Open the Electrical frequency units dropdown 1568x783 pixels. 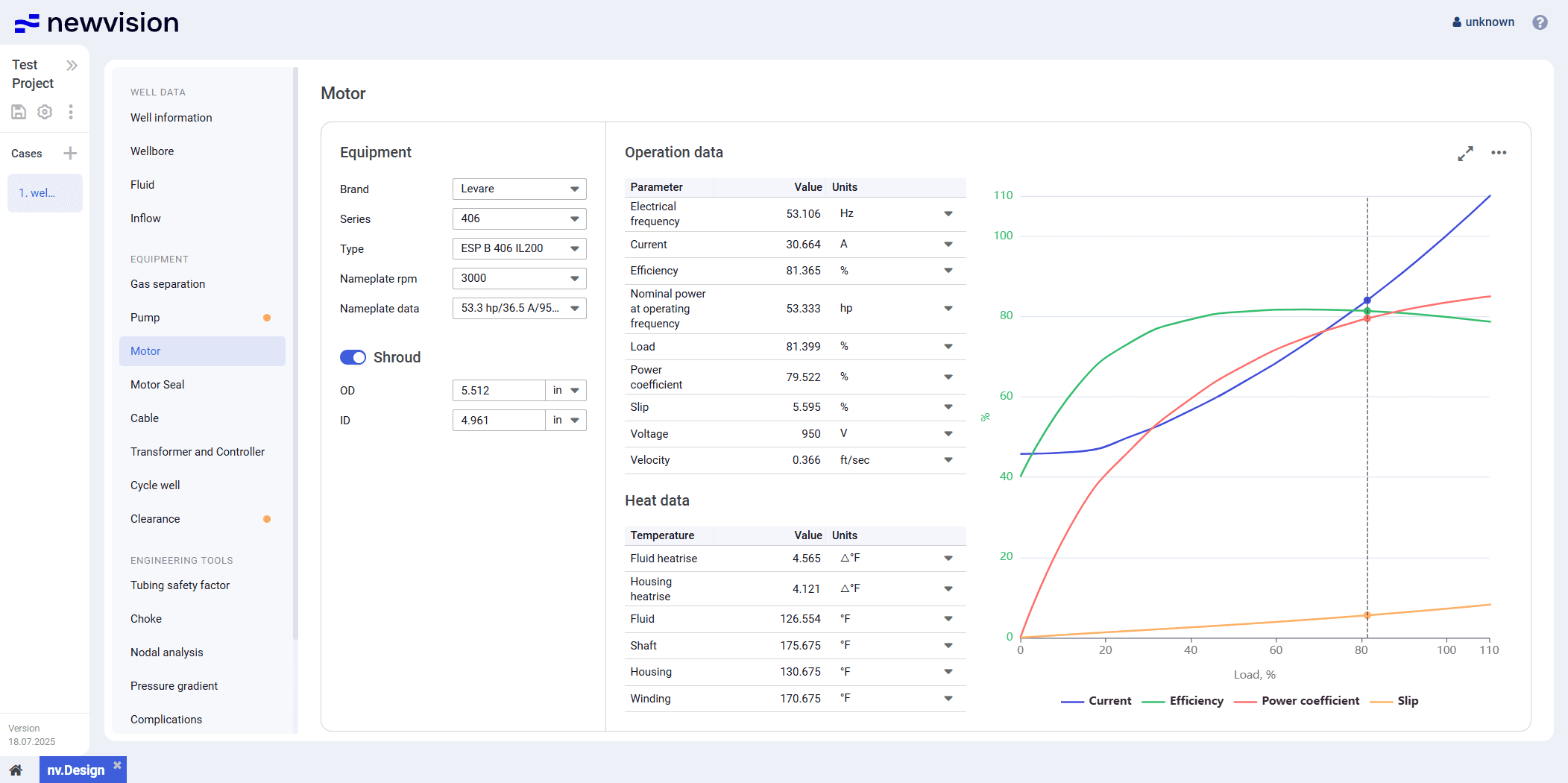click(948, 214)
